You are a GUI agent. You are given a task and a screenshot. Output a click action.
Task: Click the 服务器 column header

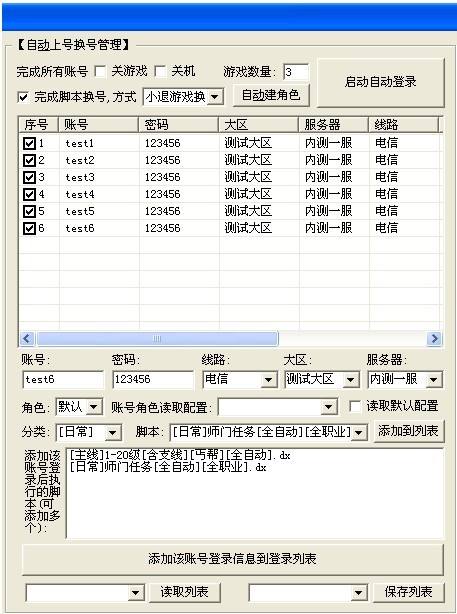(x=334, y=125)
